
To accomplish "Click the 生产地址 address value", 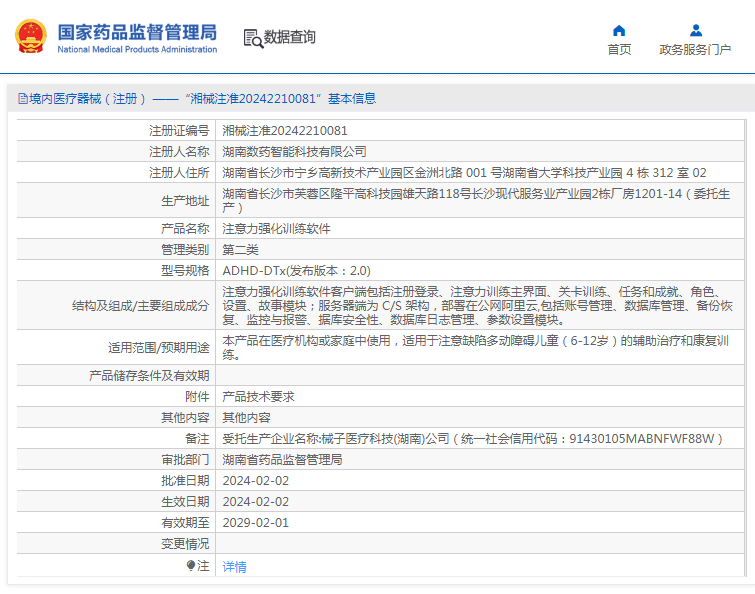I will [477, 201].
